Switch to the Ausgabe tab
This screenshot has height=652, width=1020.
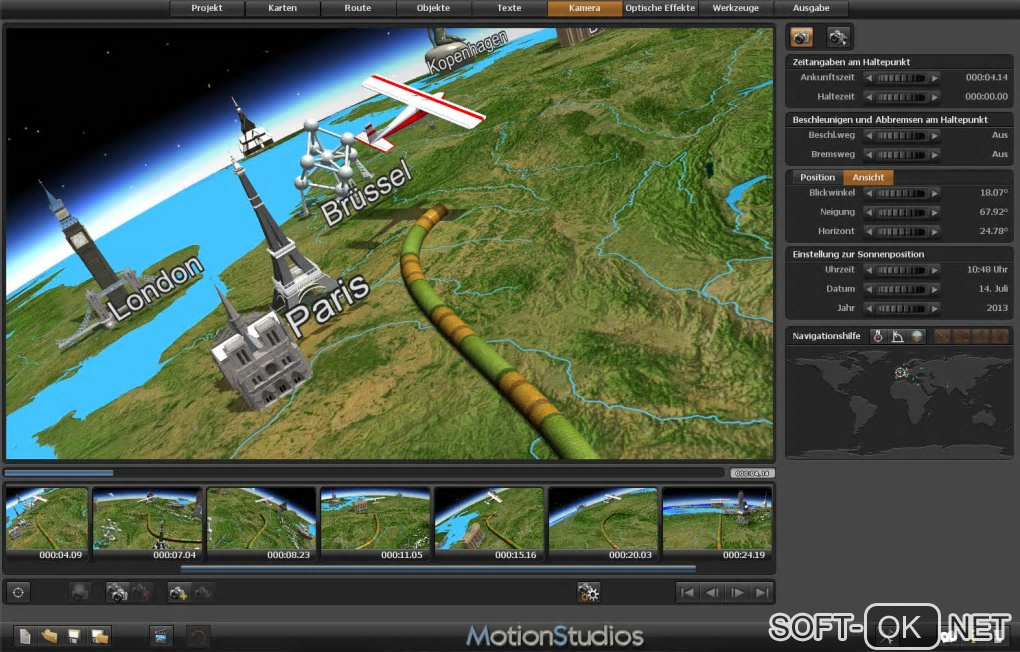pyautogui.click(x=811, y=8)
